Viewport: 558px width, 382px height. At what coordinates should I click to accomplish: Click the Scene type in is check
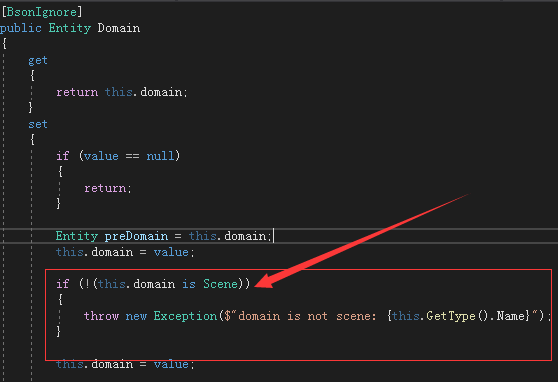click(220, 284)
